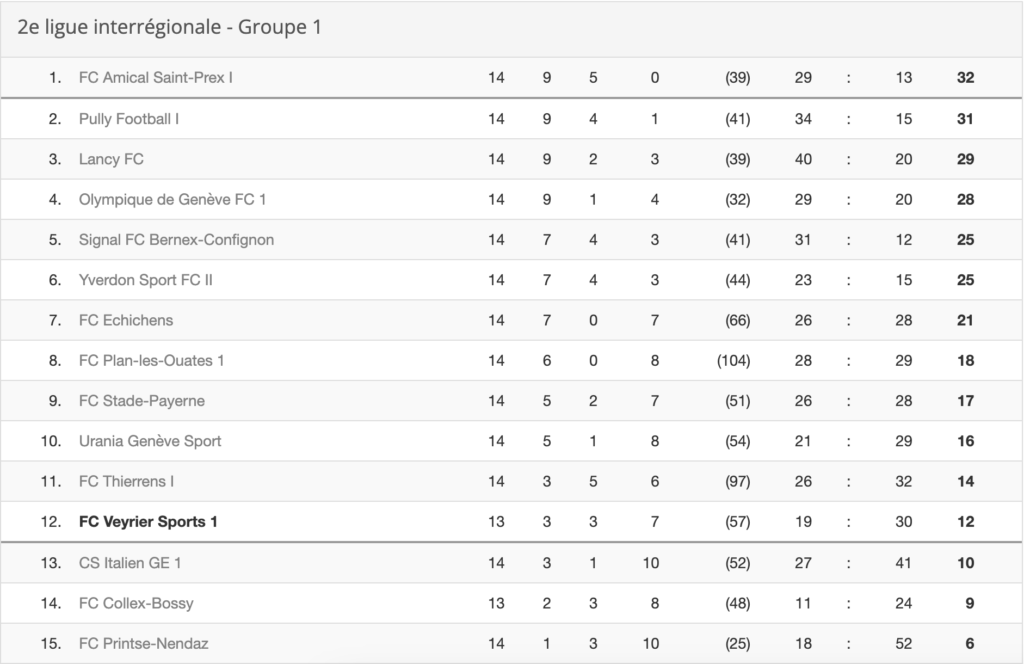The width and height of the screenshot is (1024, 664).
Task: Select the 32 points total of Saint-Prex
Action: point(965,78)
